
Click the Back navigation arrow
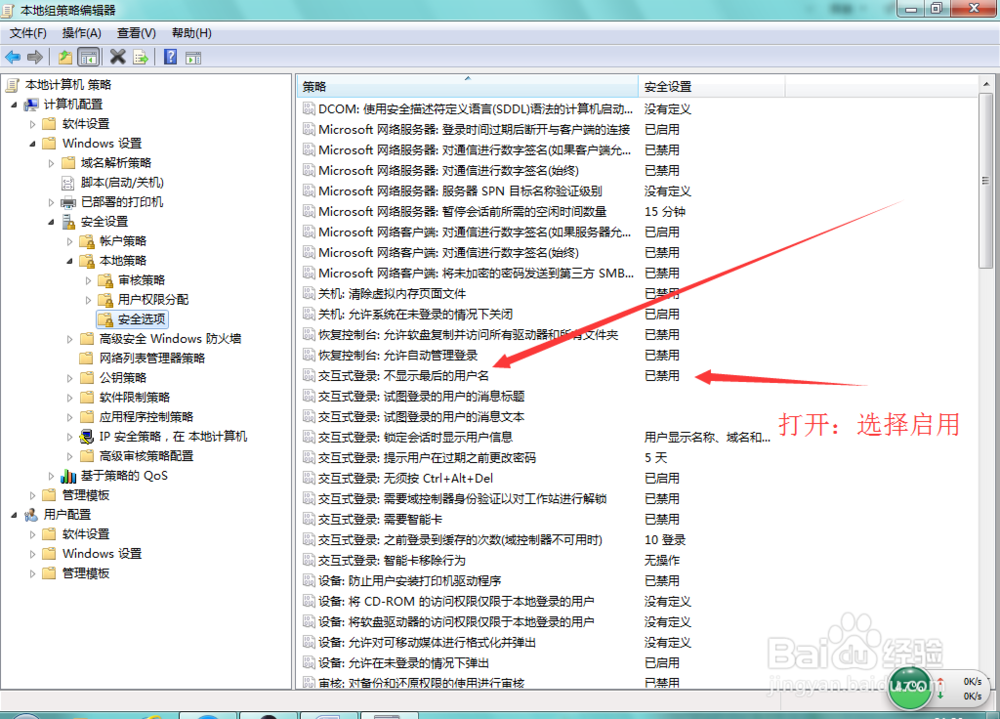pos(13,57)
